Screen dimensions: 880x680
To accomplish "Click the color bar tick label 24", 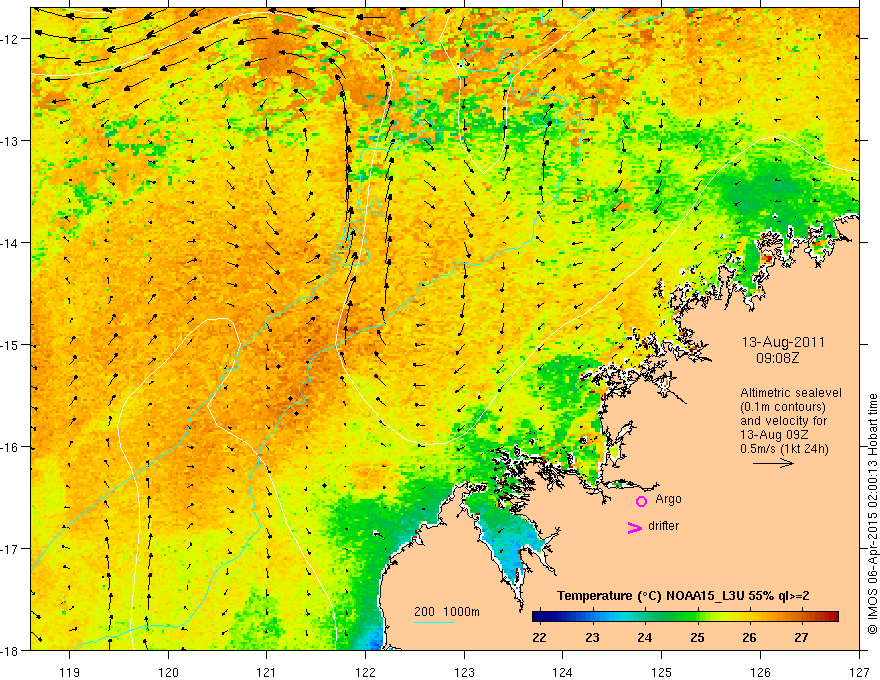I will click(x=644, y=637).
